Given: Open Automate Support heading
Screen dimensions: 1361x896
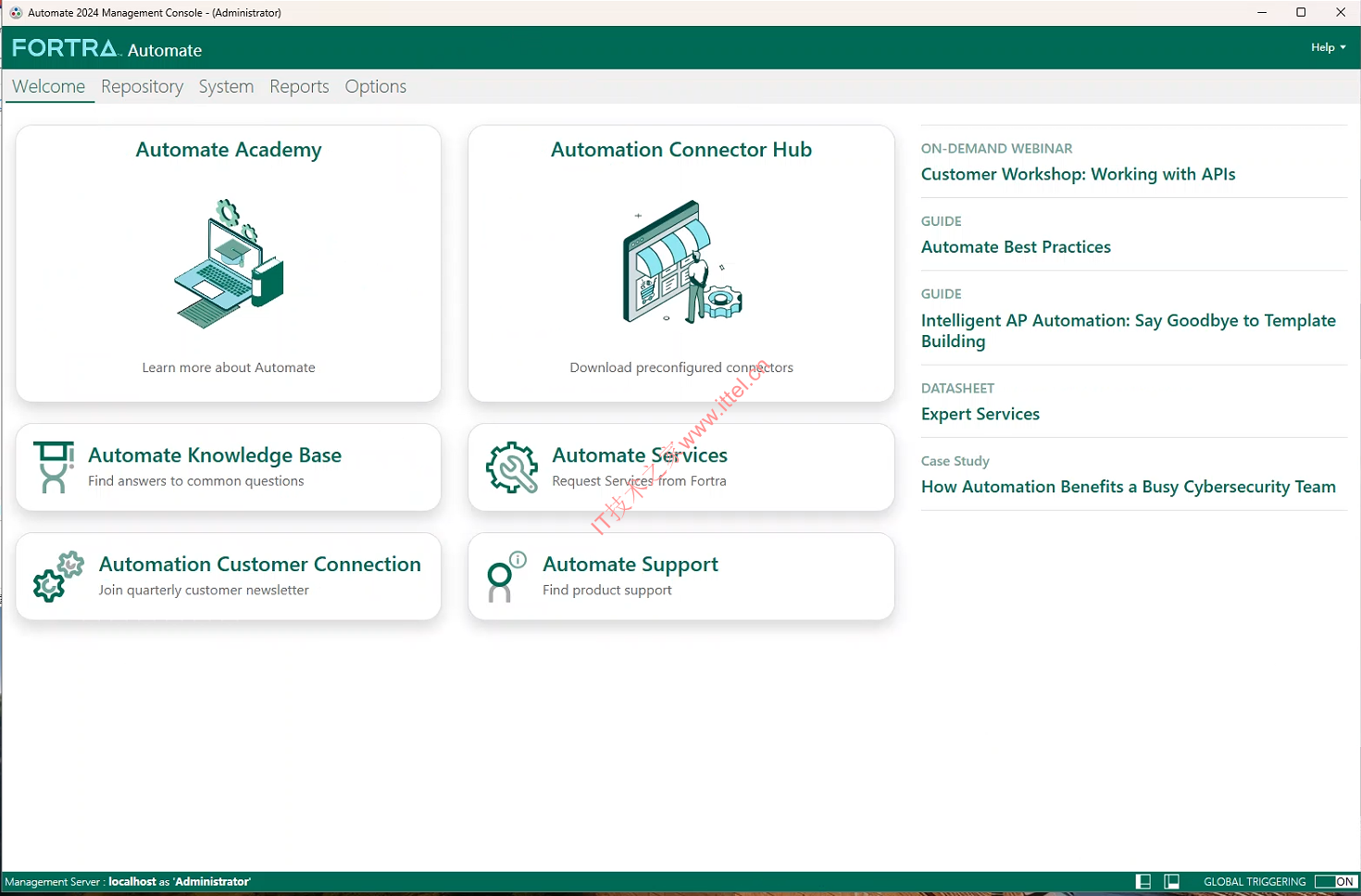Looking at the screenshot, I should tap(631, 565).
